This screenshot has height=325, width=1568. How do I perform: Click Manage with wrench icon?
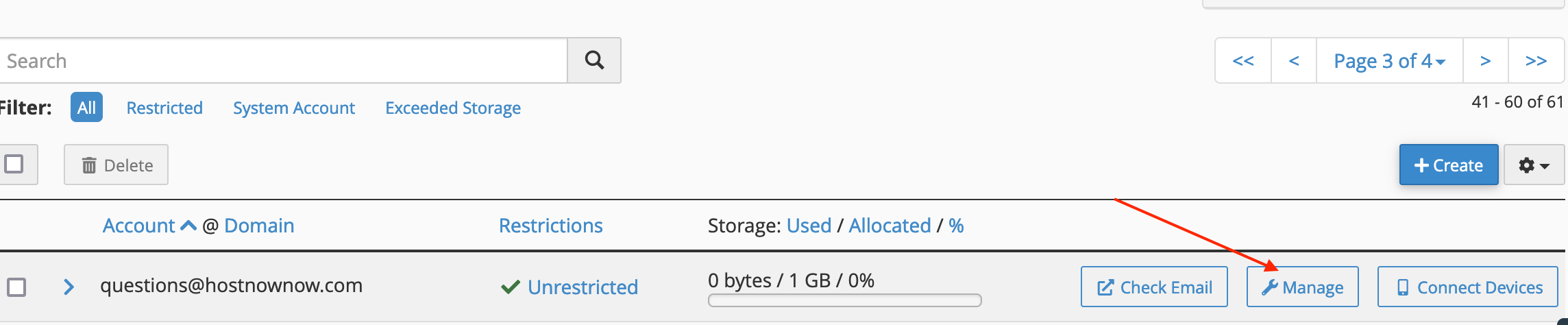(x=1302, y=287)
